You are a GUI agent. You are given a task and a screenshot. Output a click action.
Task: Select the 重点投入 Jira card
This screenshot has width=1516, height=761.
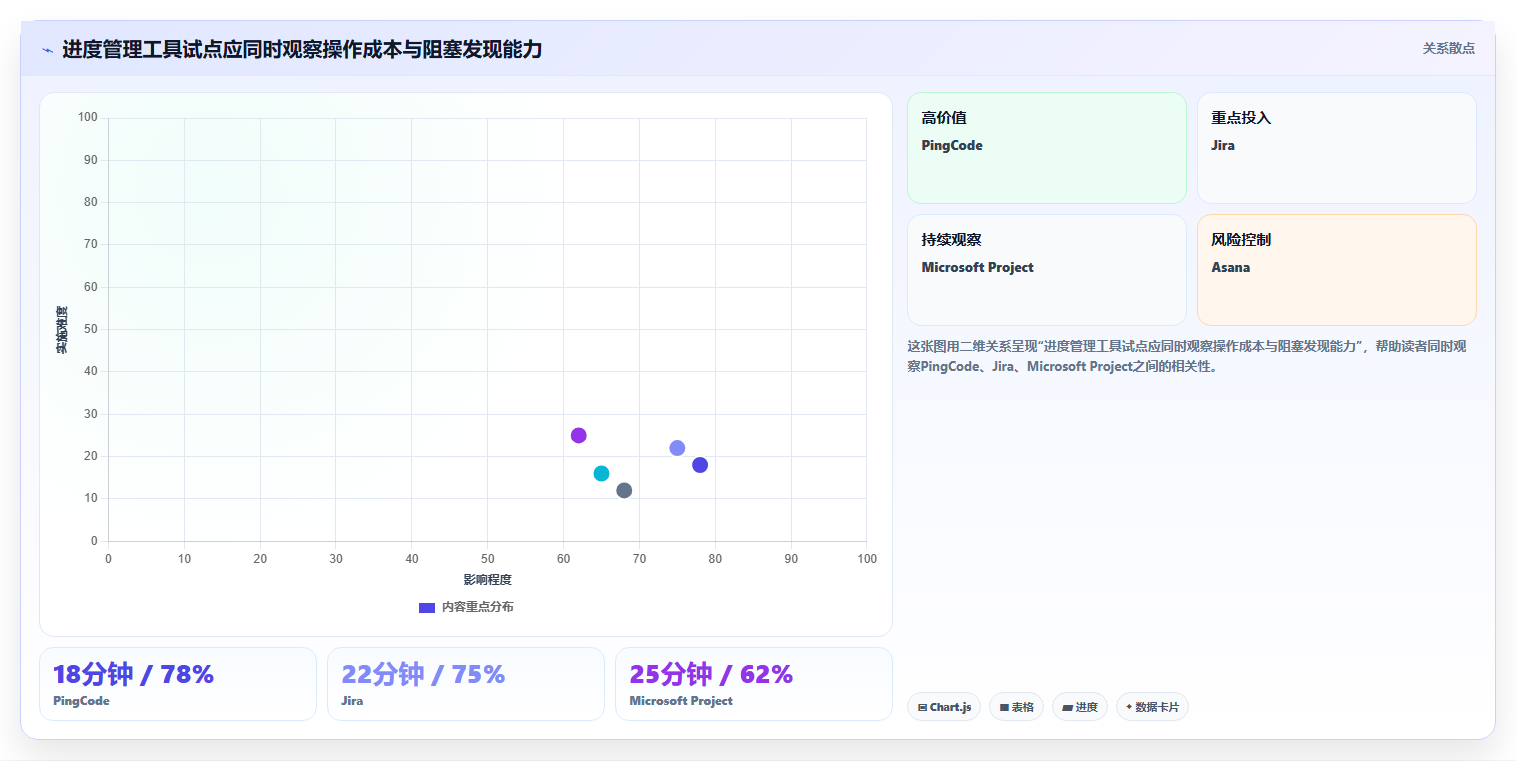tap(1336, 148)
